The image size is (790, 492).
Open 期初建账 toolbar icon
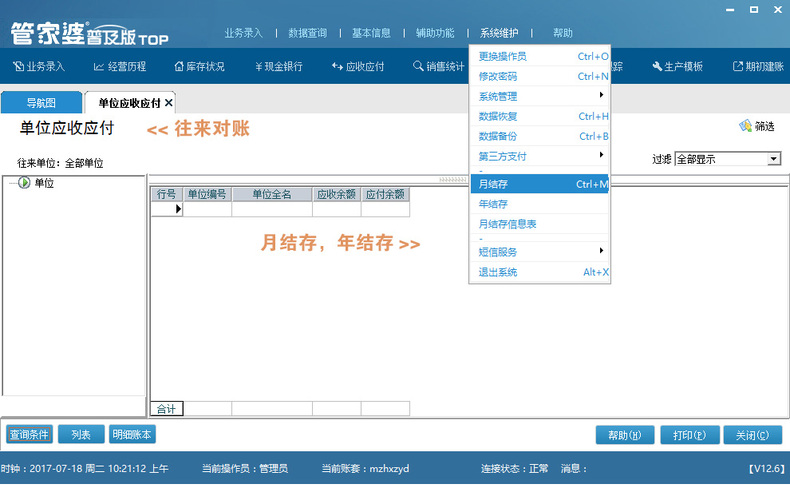(x=738, y=66)
